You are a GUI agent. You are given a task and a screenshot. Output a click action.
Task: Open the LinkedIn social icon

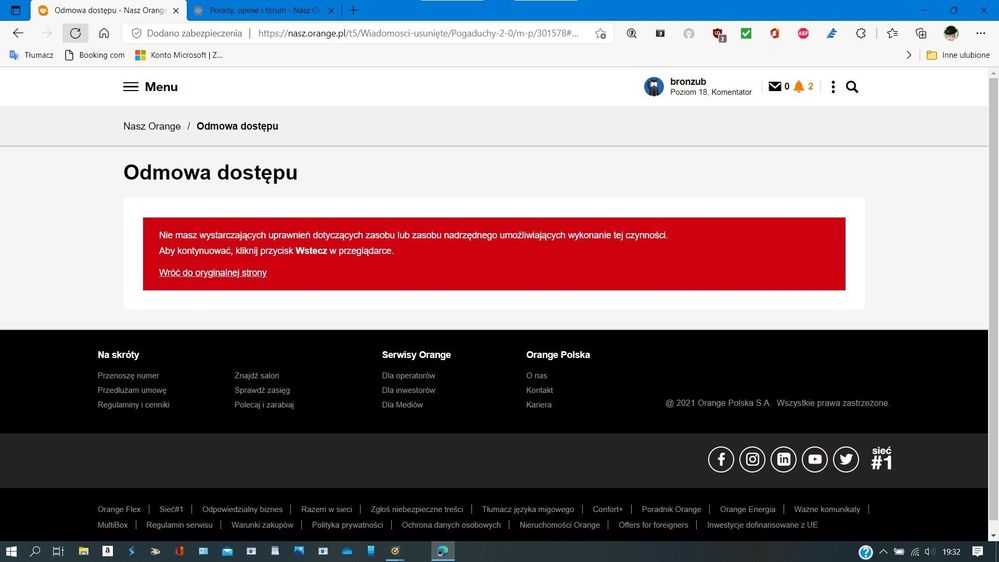pos(784,459)
